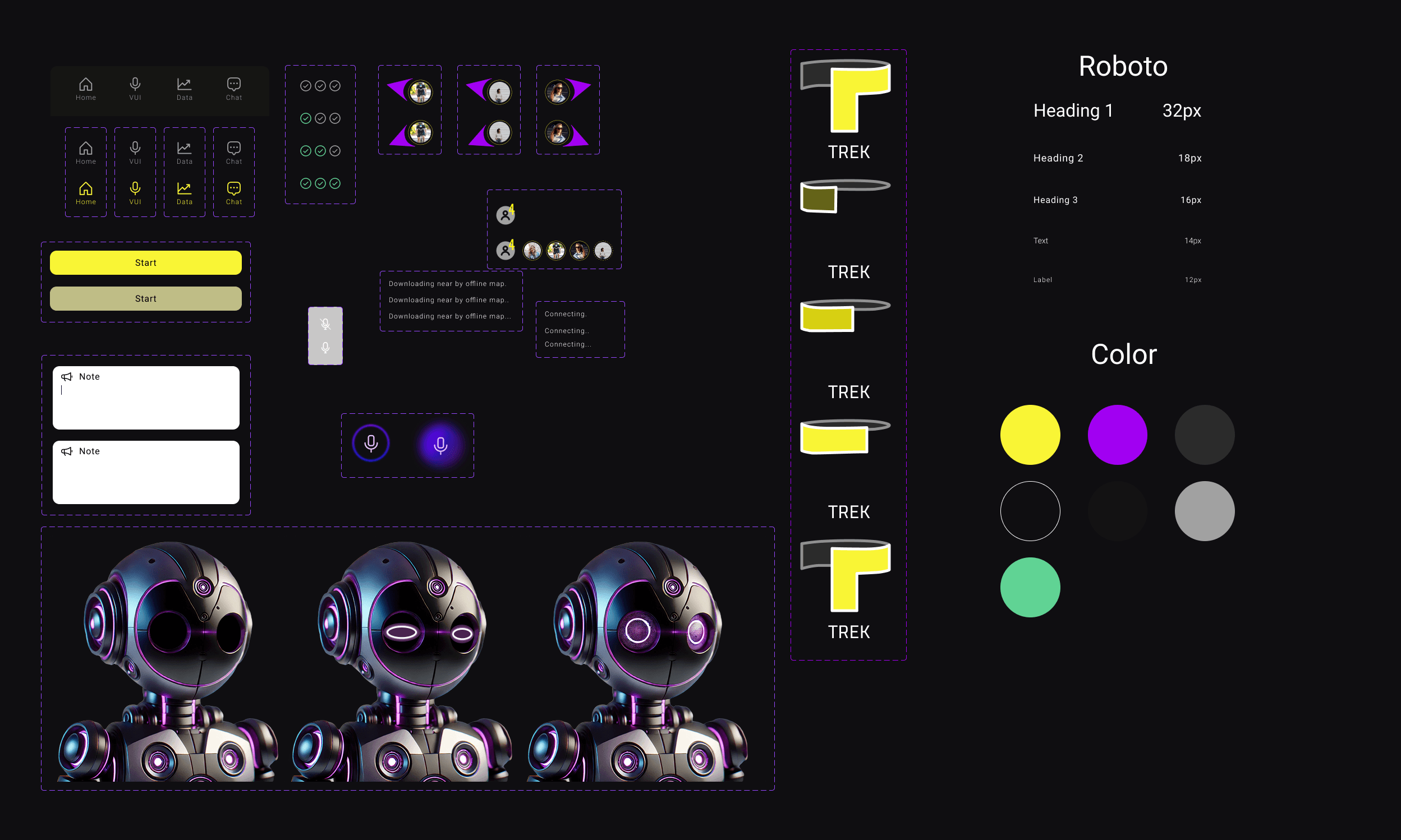Click the muted microphone icon in gray box
The height and width of the screenshot is (840, 1401).
[x=325, y=324]
